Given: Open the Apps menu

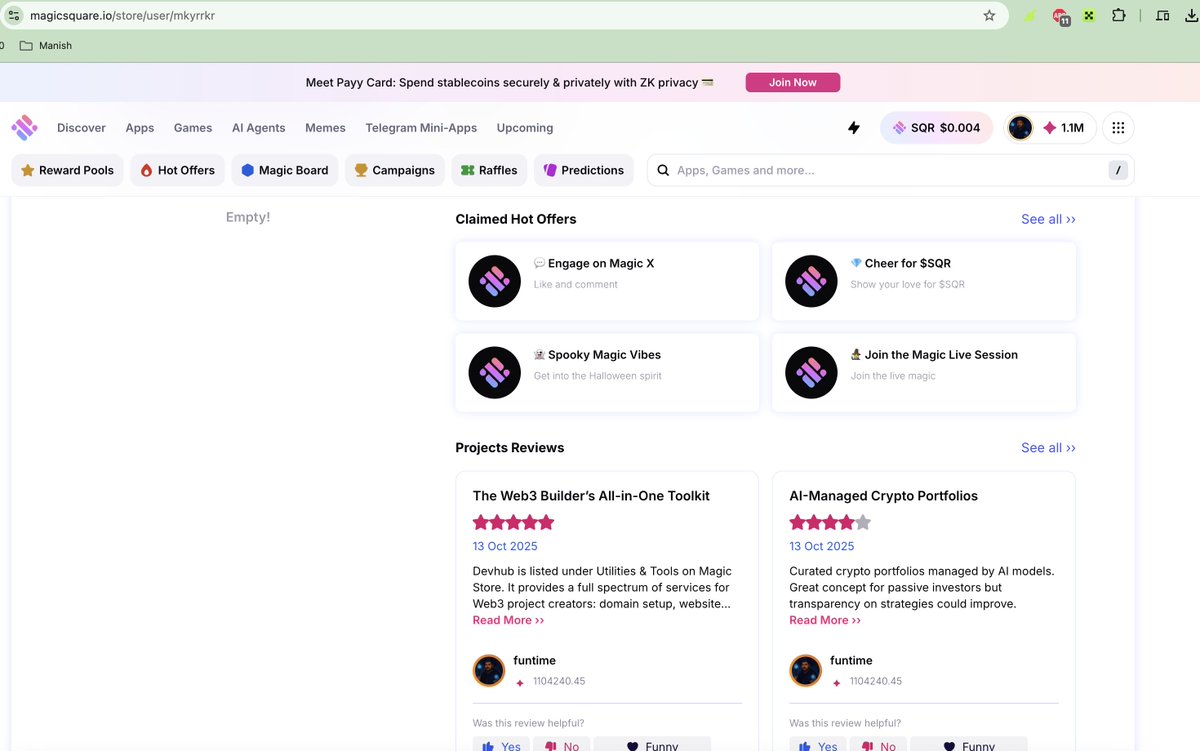Looking at the screenshot, I should tap(140, 128).
